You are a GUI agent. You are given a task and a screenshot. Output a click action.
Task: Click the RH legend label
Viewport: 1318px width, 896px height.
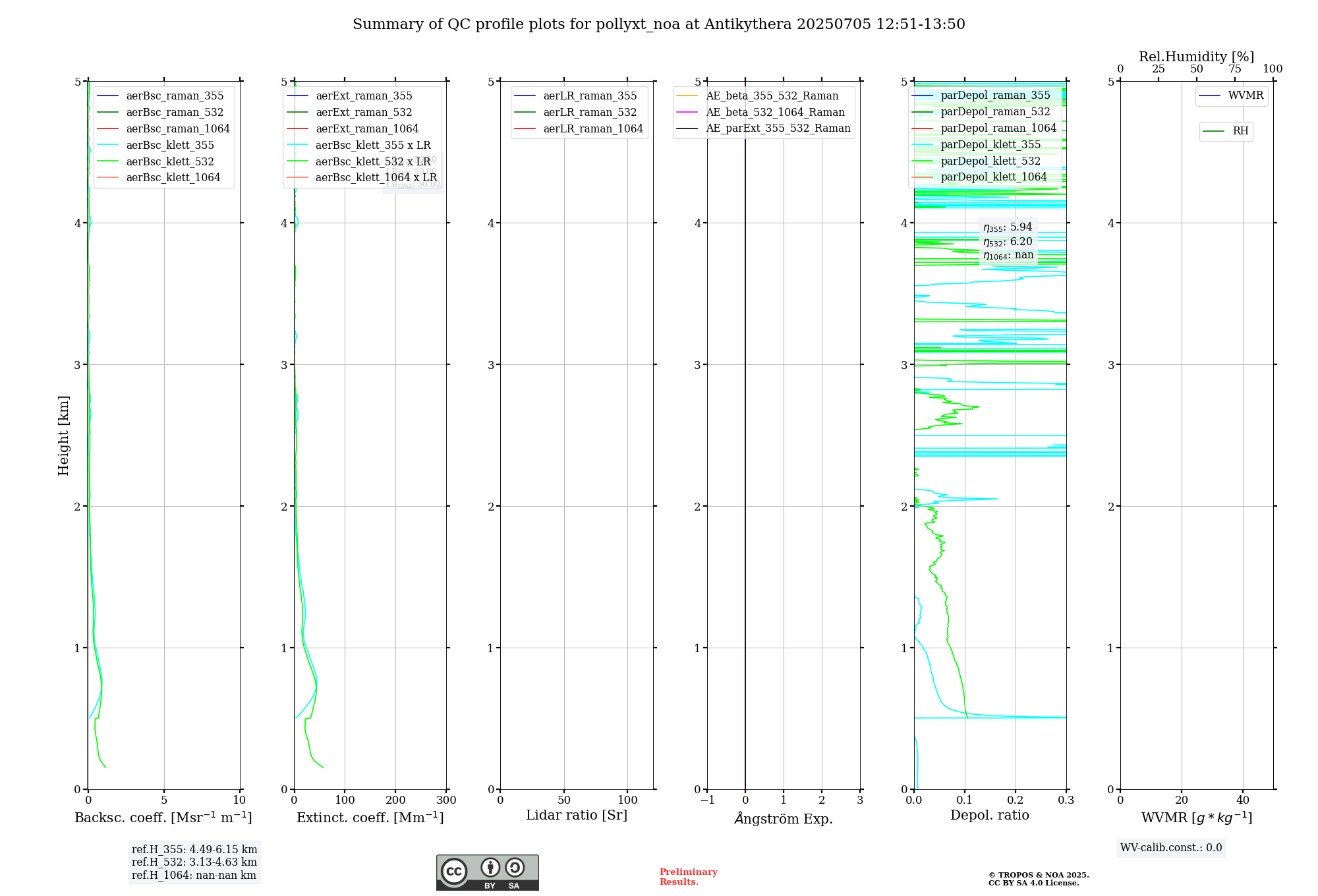pos(1240,131)
